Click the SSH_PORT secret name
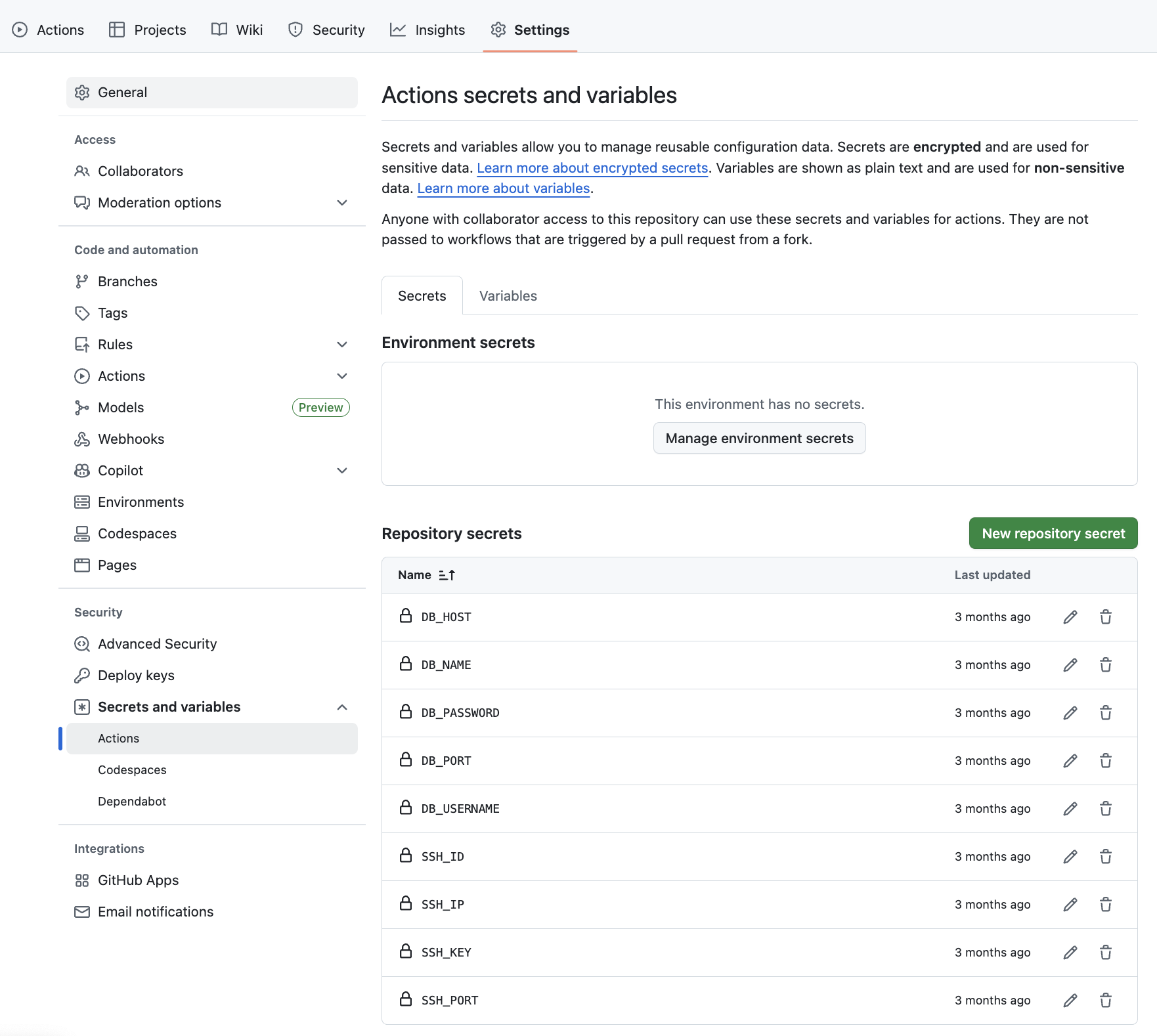This screenshot has height=1036, width=1157. click(450, 1001)
